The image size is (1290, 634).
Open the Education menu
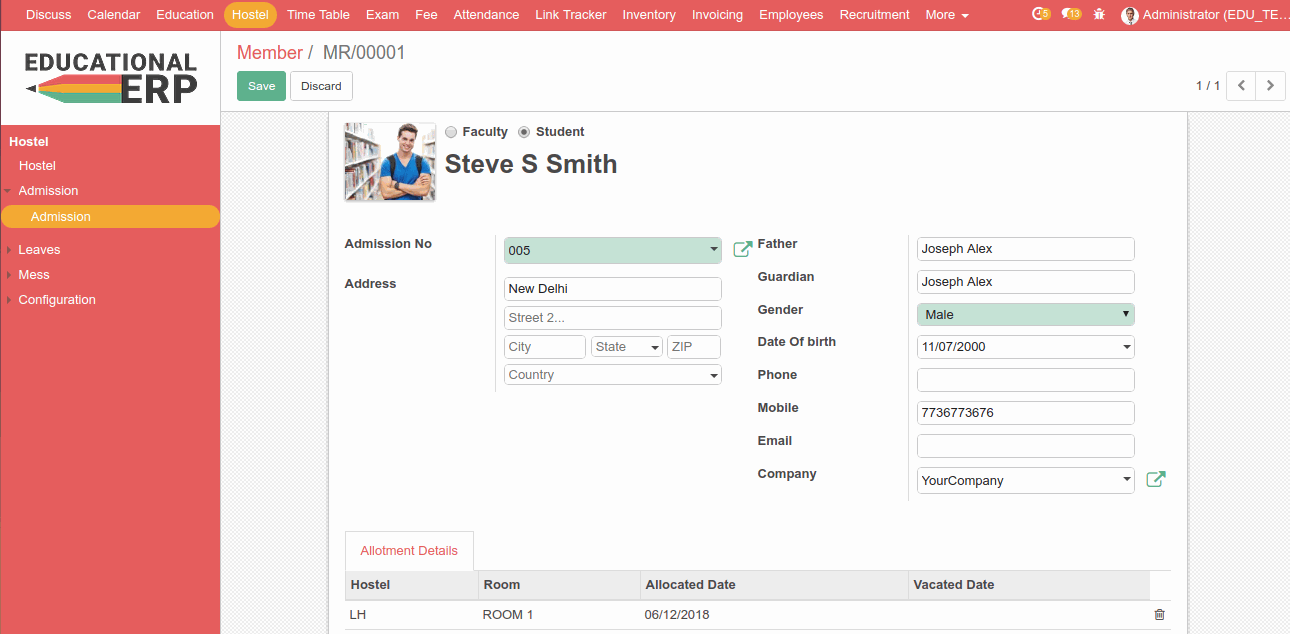185,15
